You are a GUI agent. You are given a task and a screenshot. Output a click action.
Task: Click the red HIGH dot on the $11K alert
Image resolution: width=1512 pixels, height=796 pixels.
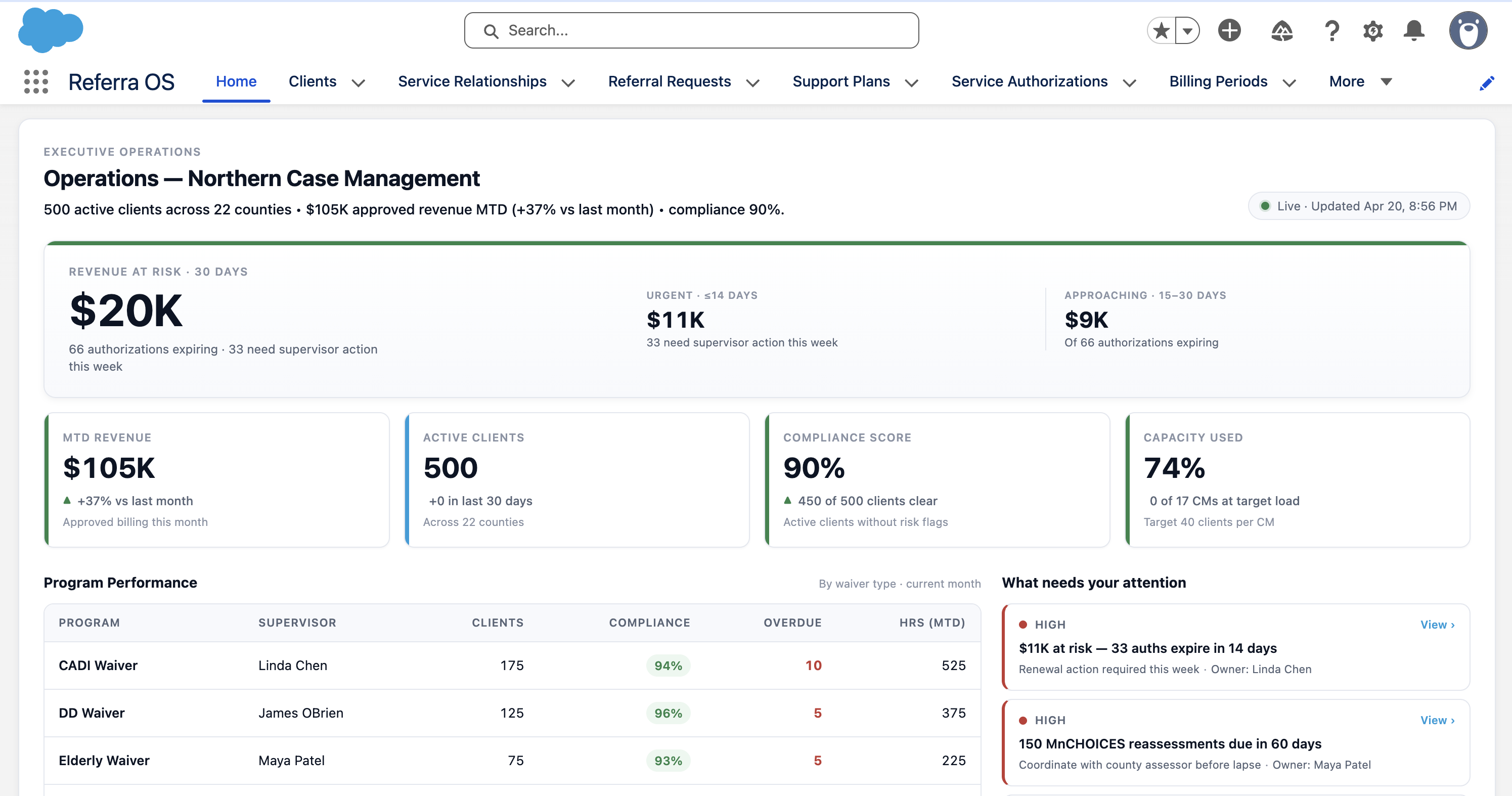[x=1023, y=625]
